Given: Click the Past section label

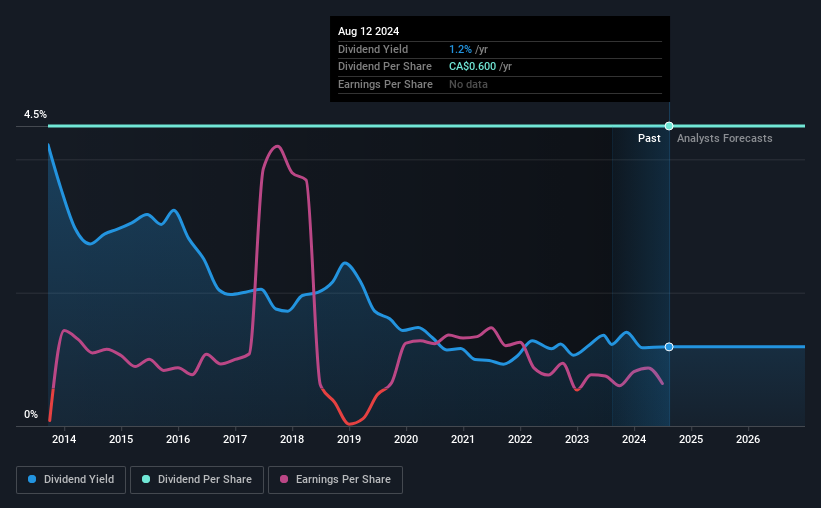Looking at the screenshot, I should pos(649,138).
